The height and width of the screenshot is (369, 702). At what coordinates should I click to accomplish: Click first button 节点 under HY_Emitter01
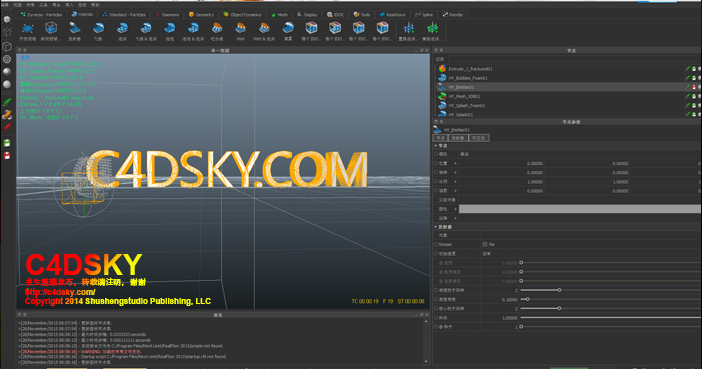[441, 138]
